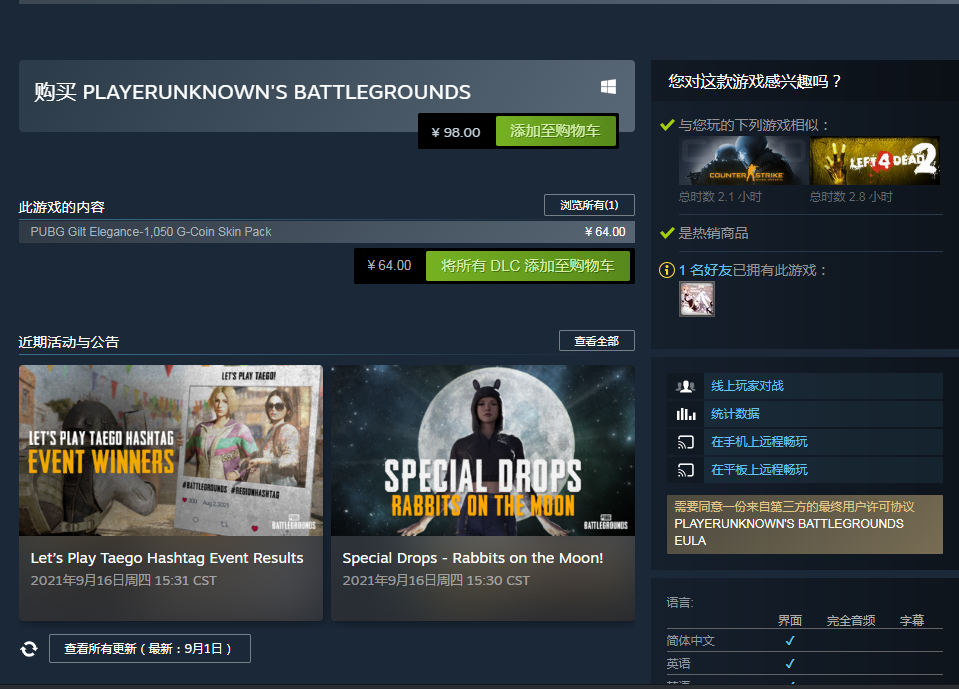Click 总时数 2.1 小时 text
The image size is (959, 689).
720,197
